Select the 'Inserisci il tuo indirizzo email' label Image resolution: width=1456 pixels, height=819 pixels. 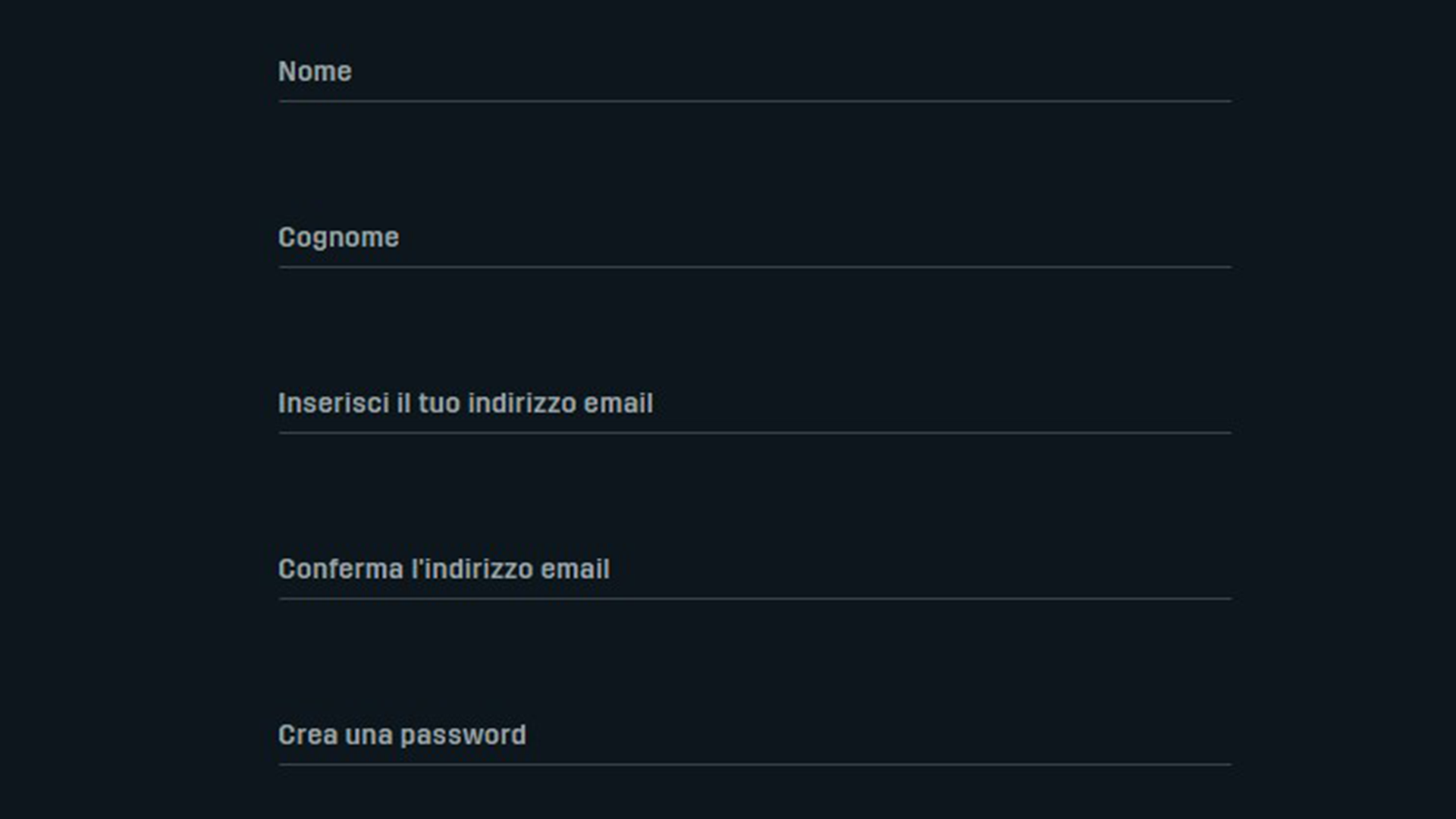pyautogui.click(x=466, y=403)
